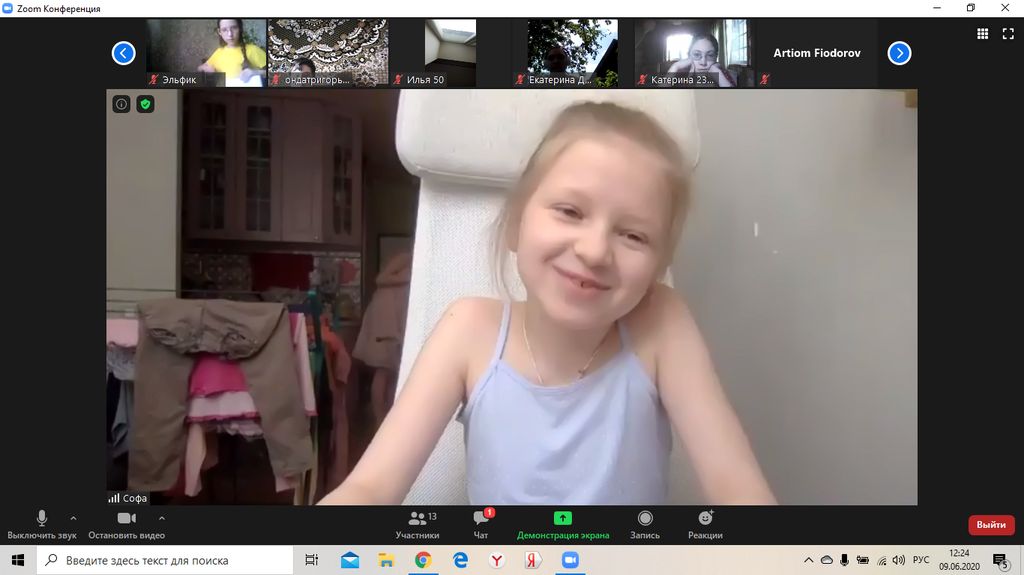Select Эльфик participant video thumbnail
1024x575 pixels.
coord(206,53)
